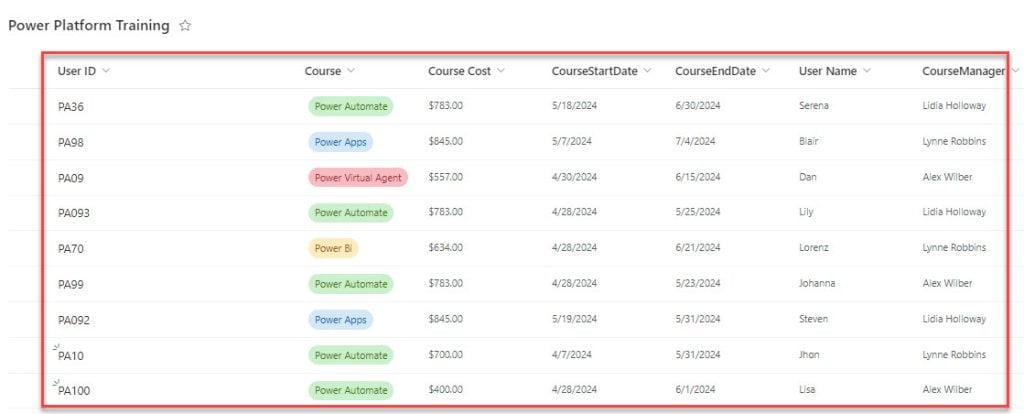Open item PA092
The width and height of the screenshot is (1024, 414).
[x=74, y=320]
